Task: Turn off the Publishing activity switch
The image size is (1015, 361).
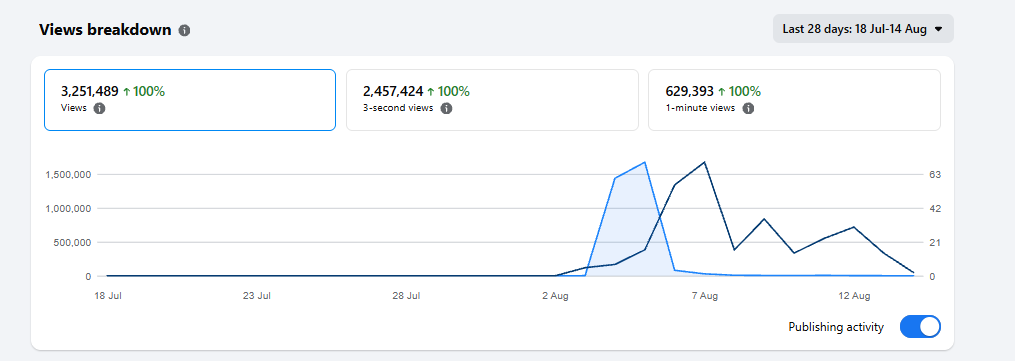Action: click(x=920, y=327)
